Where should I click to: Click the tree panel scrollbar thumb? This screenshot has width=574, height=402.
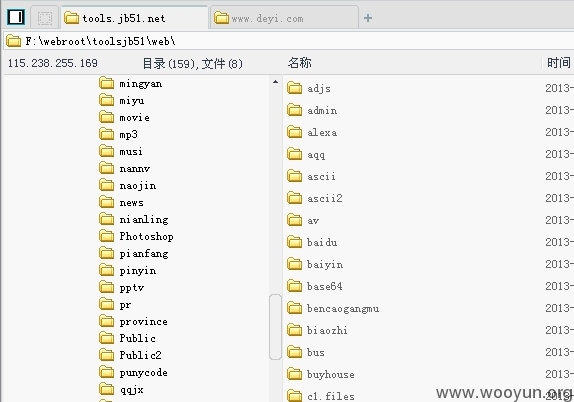pos(275,327)
